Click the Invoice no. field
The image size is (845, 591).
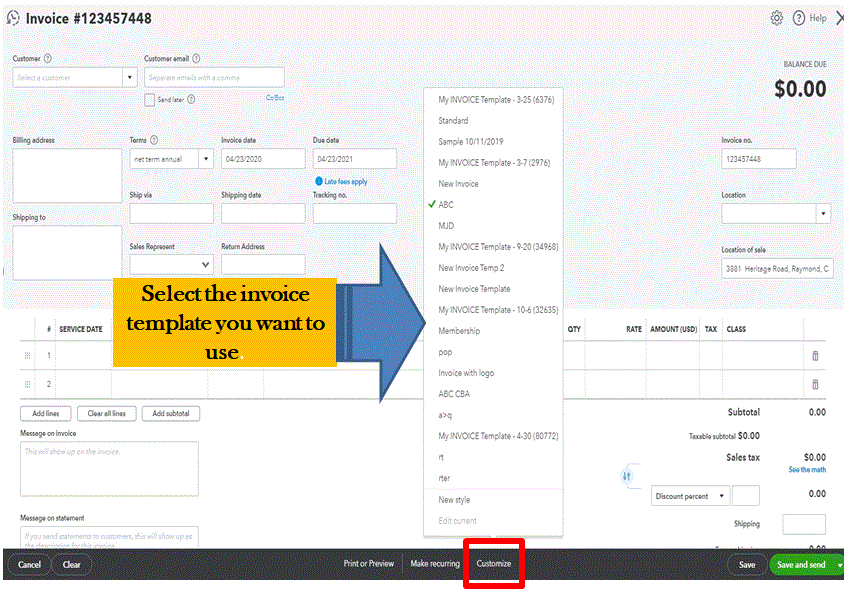[759, 159]
